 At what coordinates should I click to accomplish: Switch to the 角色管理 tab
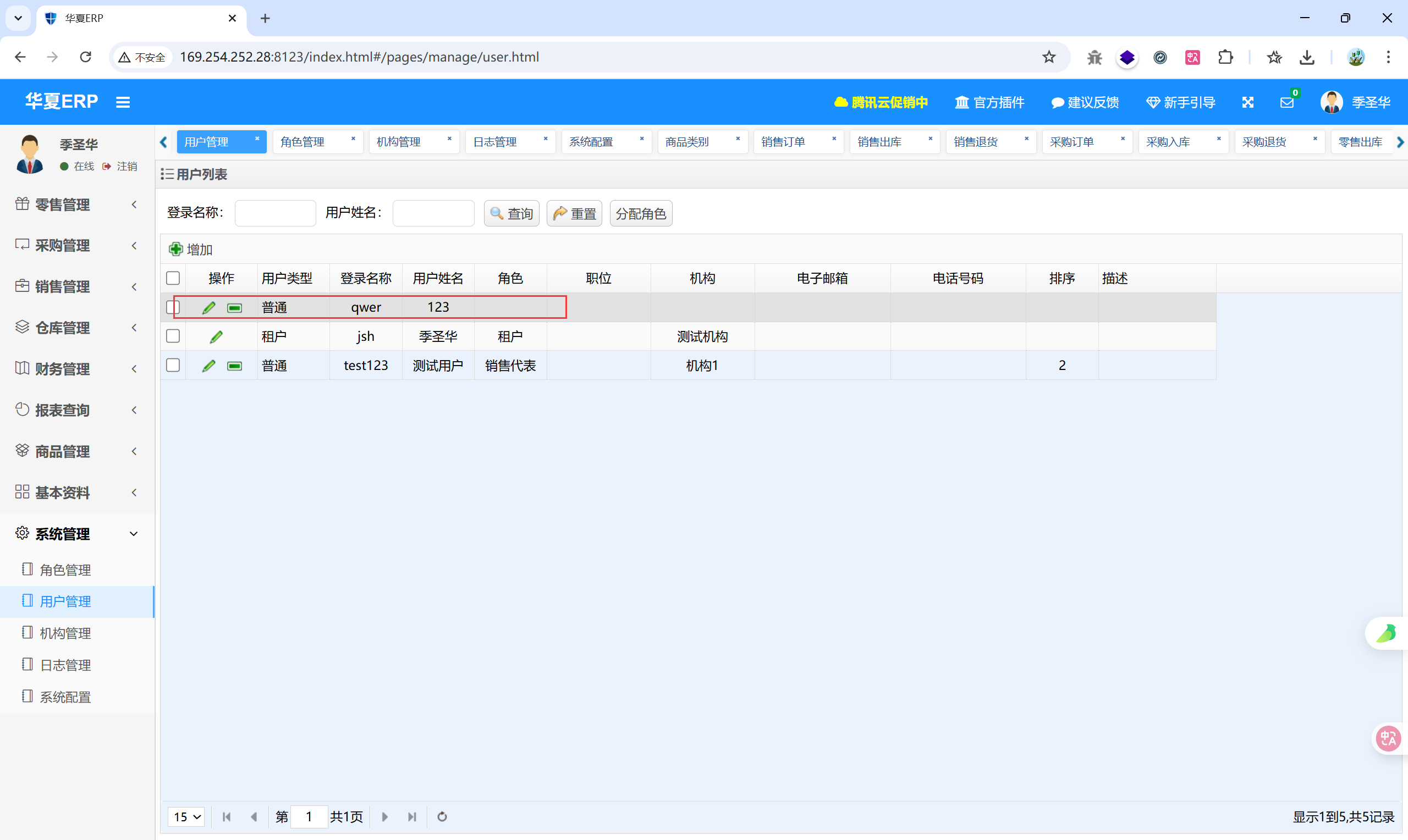coord(302,142)
